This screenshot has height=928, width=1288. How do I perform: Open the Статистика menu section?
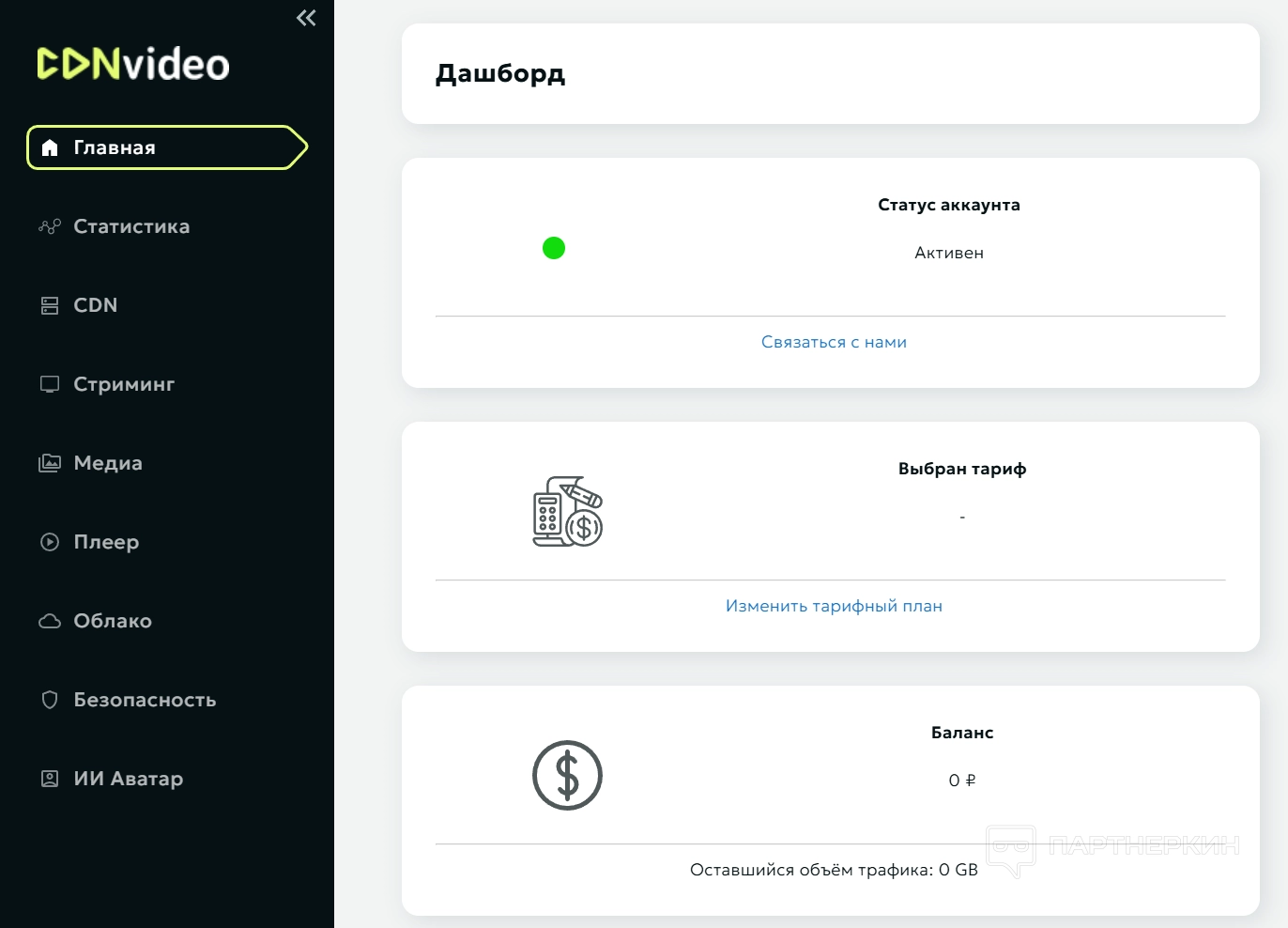131,226
